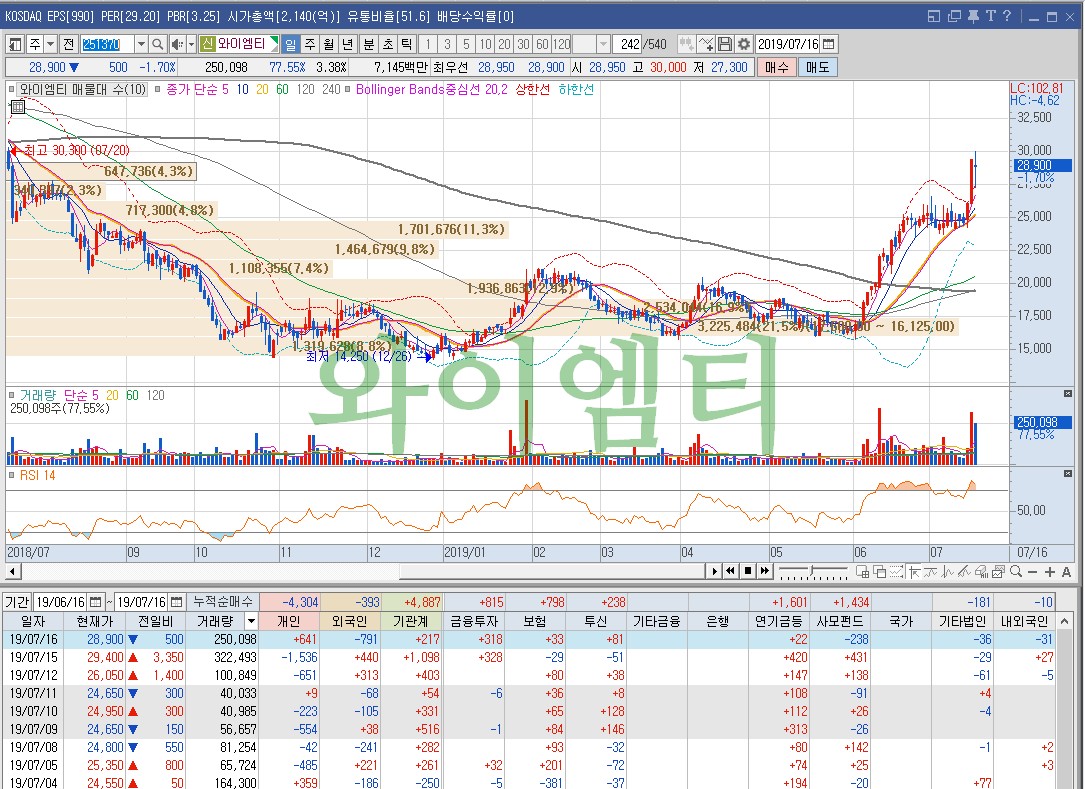Select the 30 interval tab
The height and width of the screenshot is (789, 1085).
click(523, 44)
